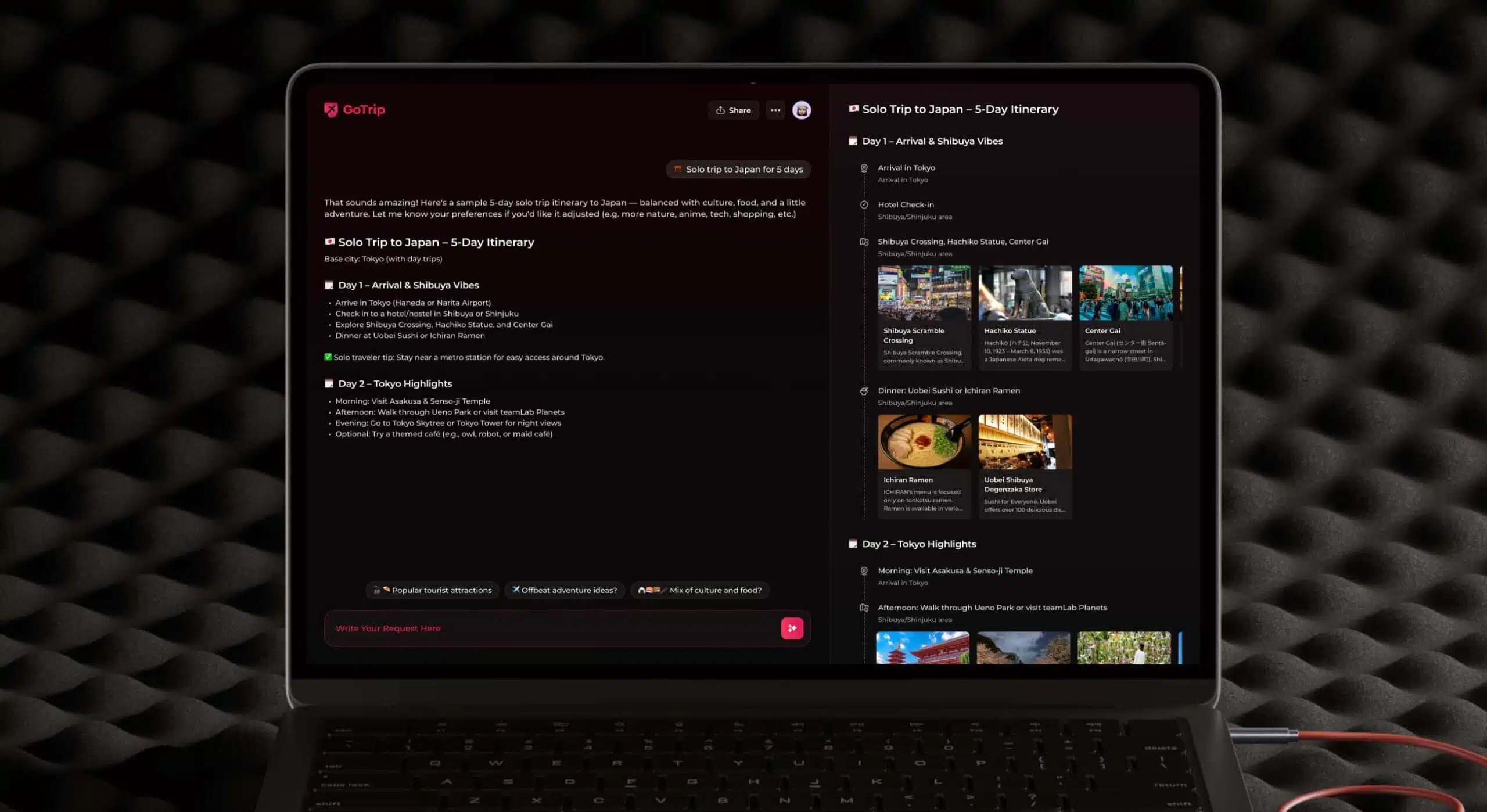Select 'Base city: Tokyo (with day trips)' text
1487x812 pixels.
click(383, 259)
